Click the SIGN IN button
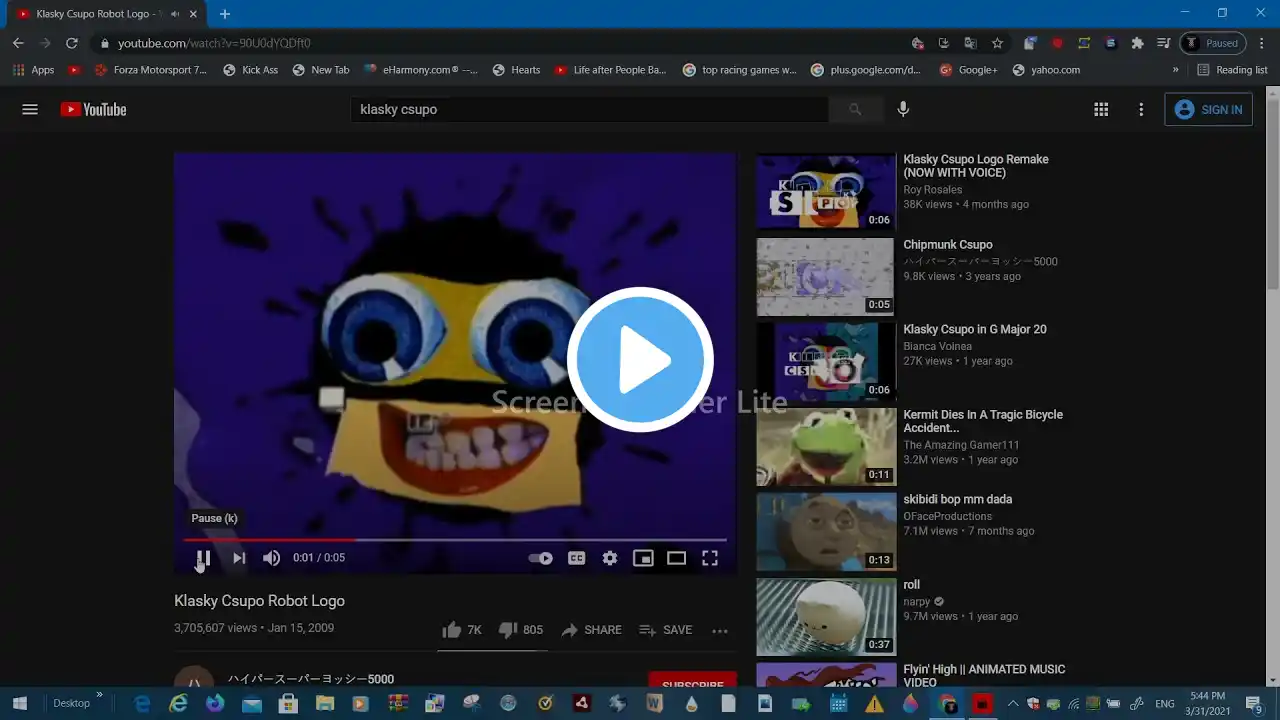The height and width of the screenshot is (720, 1280). (1208, 110)
